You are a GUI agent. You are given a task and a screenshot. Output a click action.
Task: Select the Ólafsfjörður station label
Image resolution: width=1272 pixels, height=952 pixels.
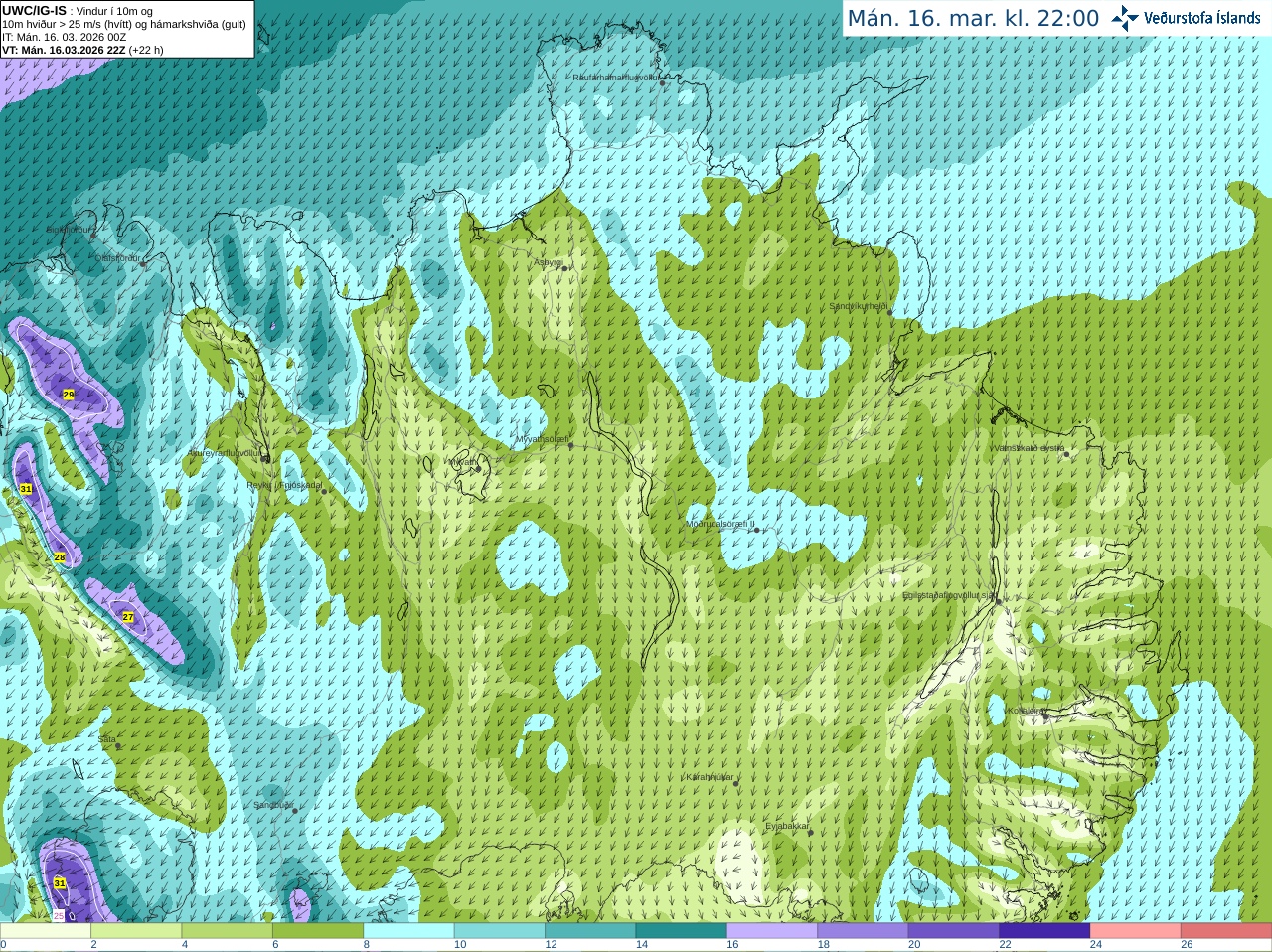118,258
